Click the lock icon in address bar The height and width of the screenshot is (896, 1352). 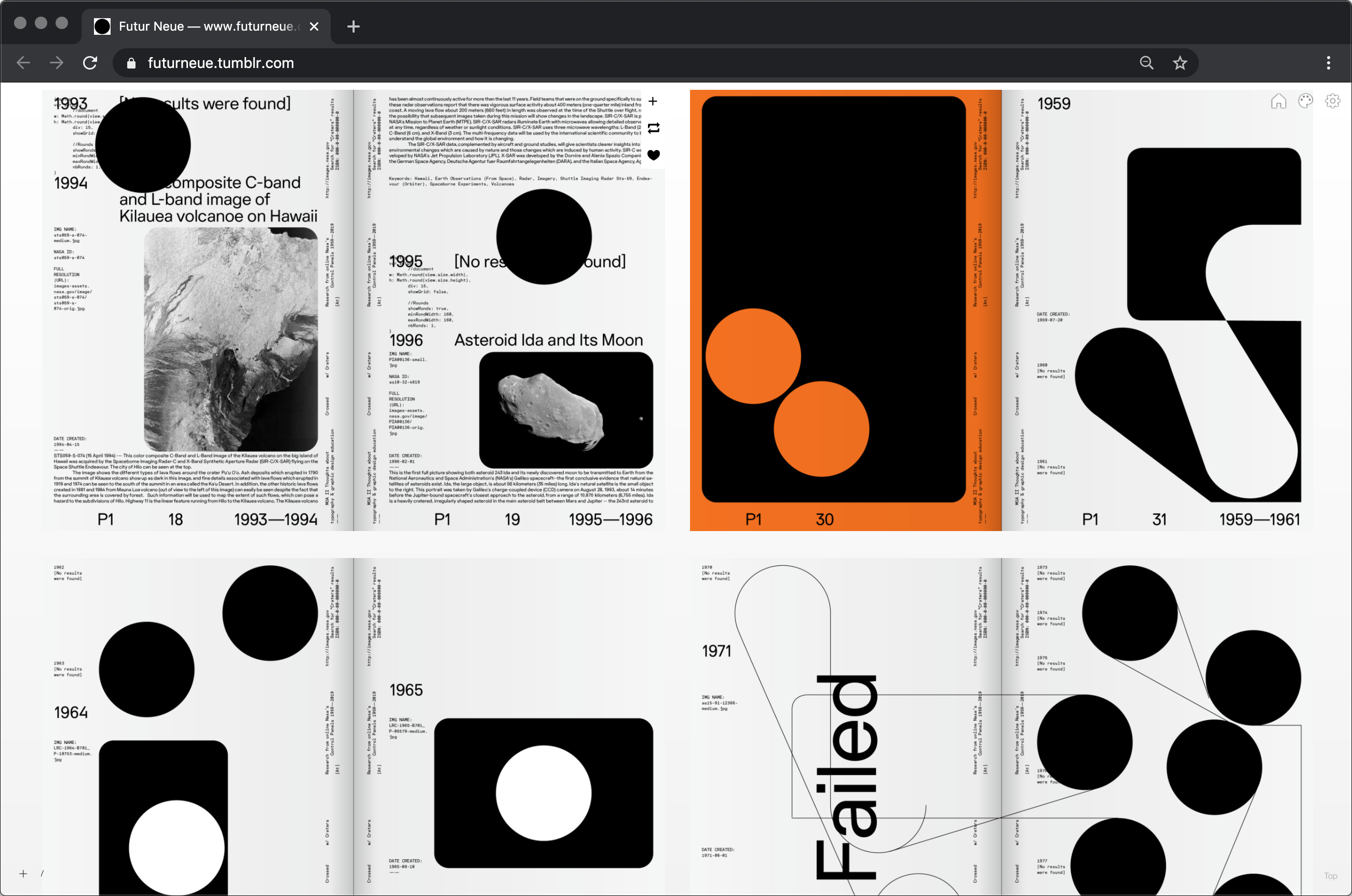[x=131, y=63]
